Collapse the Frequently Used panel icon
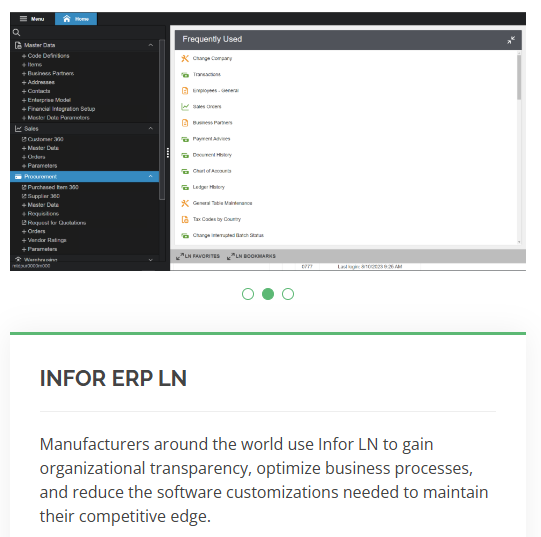 [x=511, y=40]
